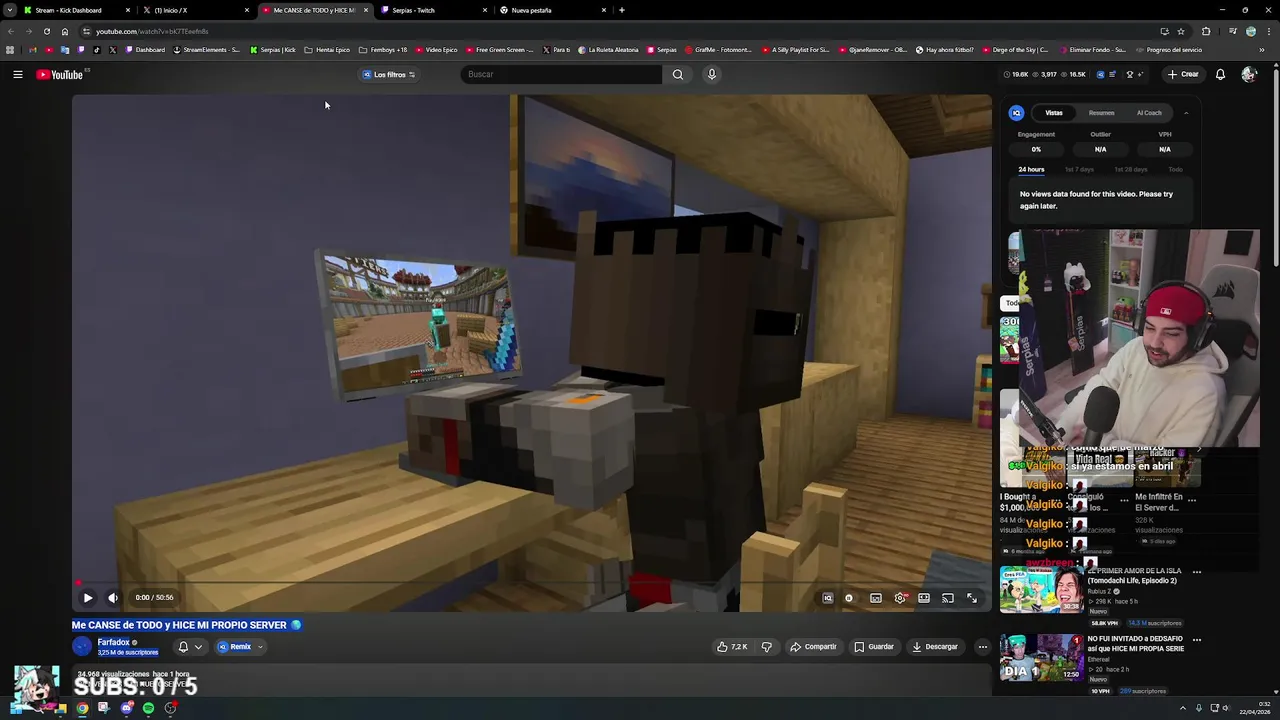1280x720 pixels.
Task: Close the Me CANSE de TODO tab
Action: point(366,10)
